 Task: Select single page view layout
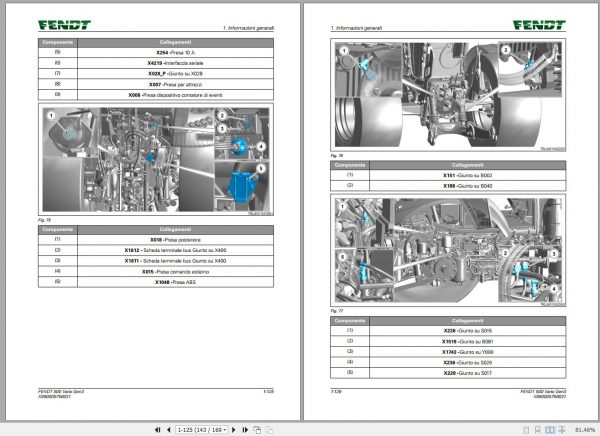(526, 430)
